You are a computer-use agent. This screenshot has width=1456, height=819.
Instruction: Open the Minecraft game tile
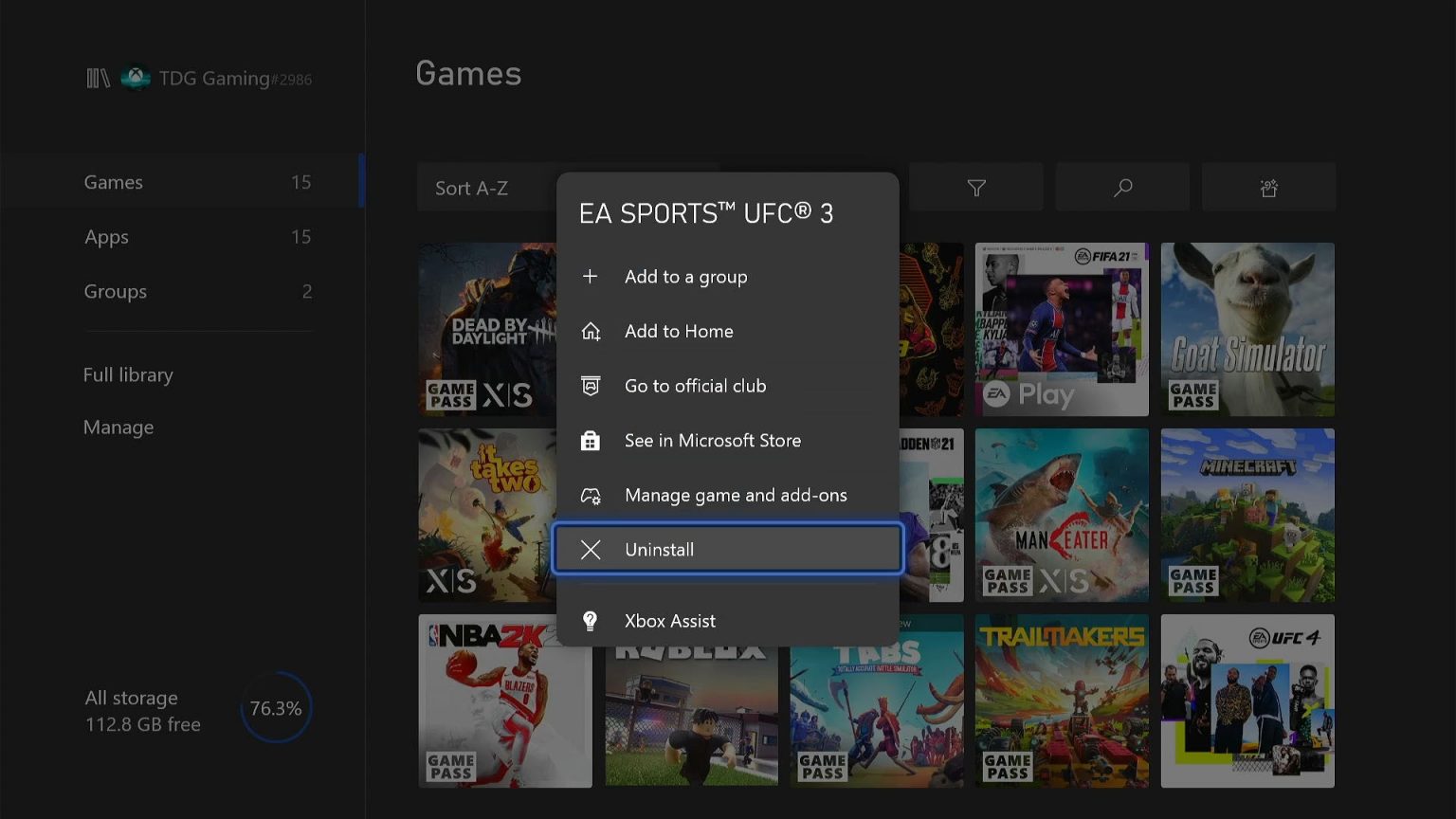pos(1247,515)
